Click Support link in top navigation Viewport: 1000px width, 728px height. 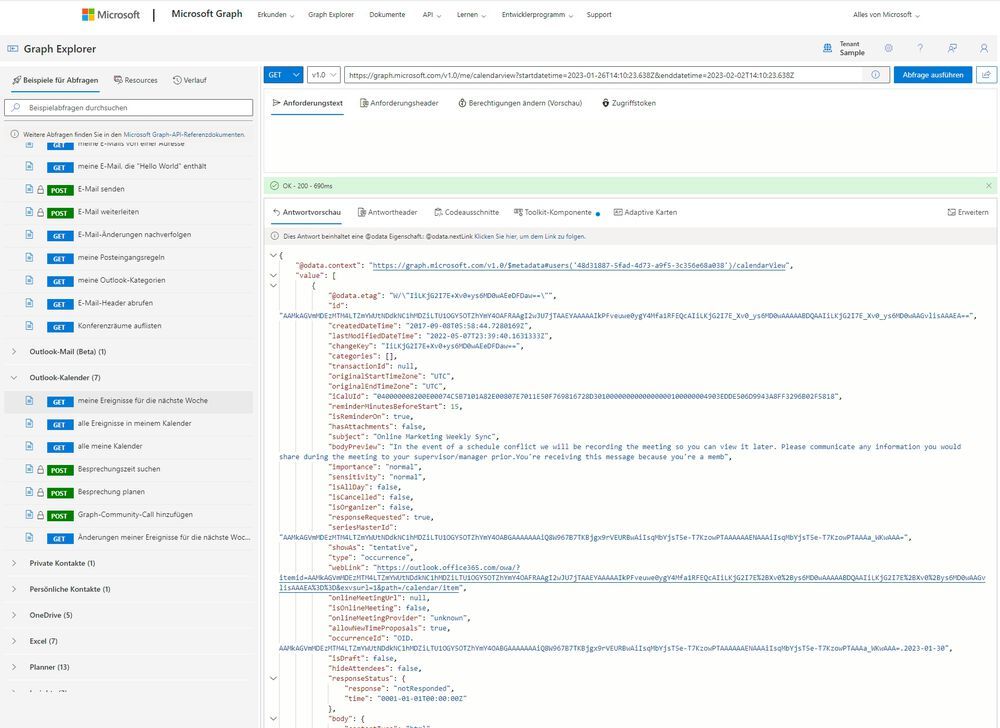[x=599, y=15]
